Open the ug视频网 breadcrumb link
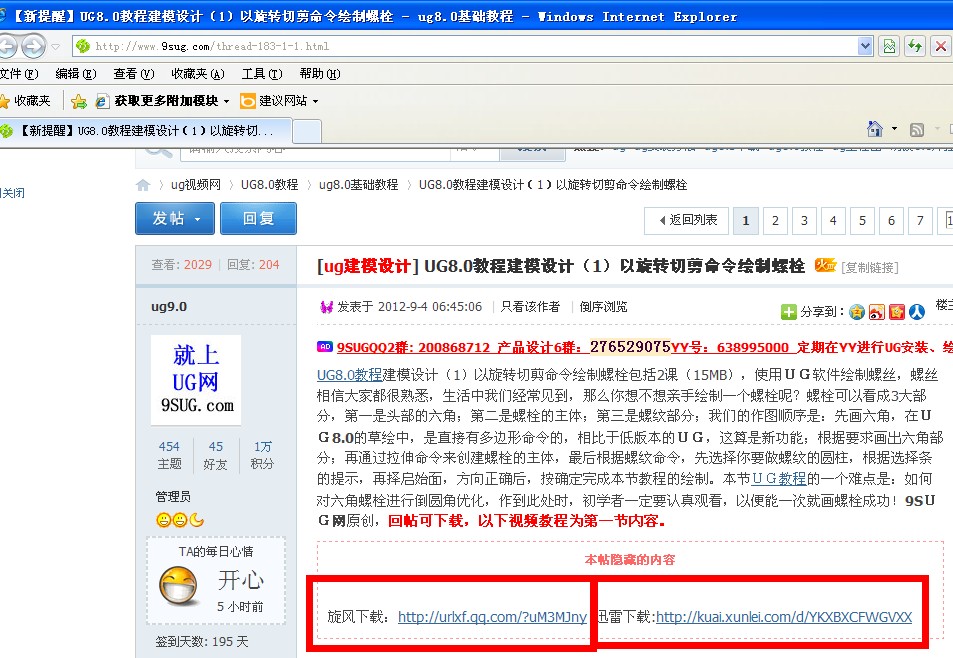Image resolution: width=953 pixels, height=658 pixels. pyautogui.click(x=196, y=185)
